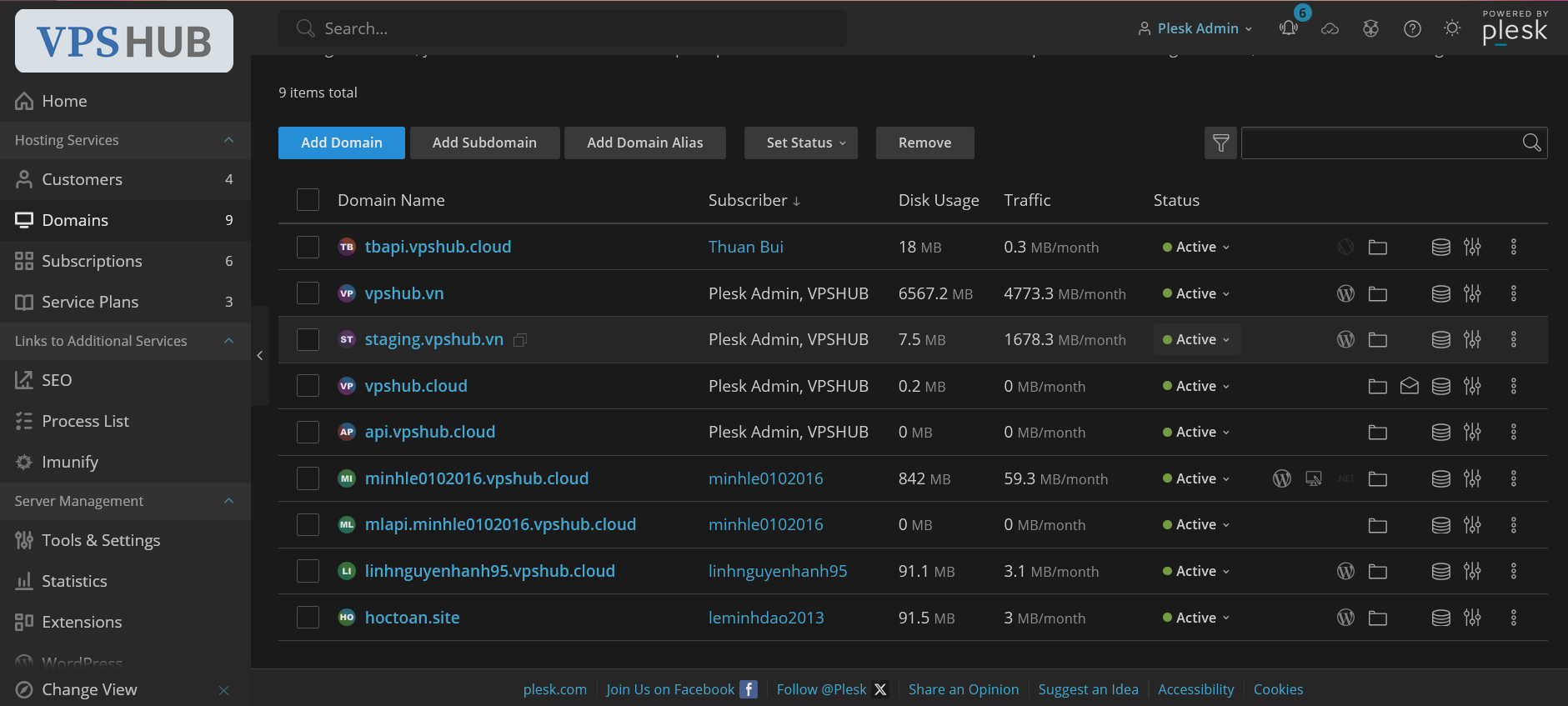The height and width of the screenshot is (706, 1568).
Task: Open file manager for tbapi.vpshub.cloud
Action: pos(1378,248)
